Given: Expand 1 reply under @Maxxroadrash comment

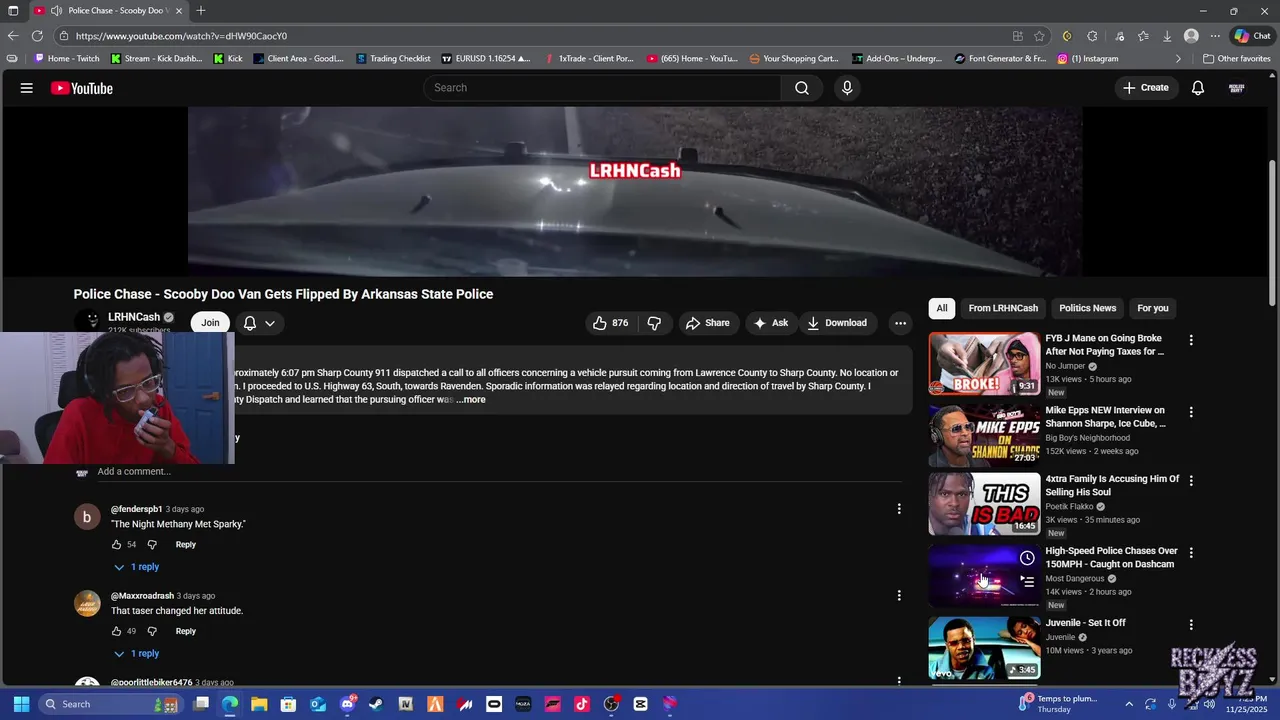Looking at the screenshot, I should [135, 654].
